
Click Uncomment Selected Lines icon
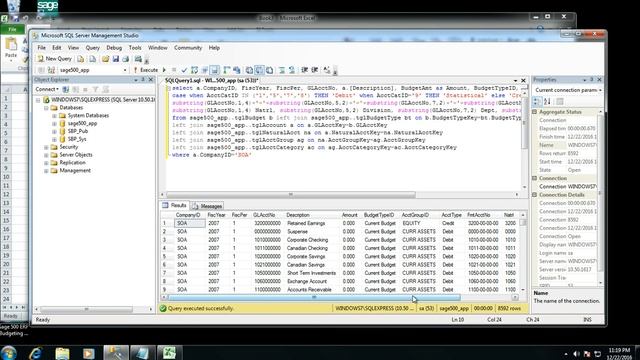(292, 70)
